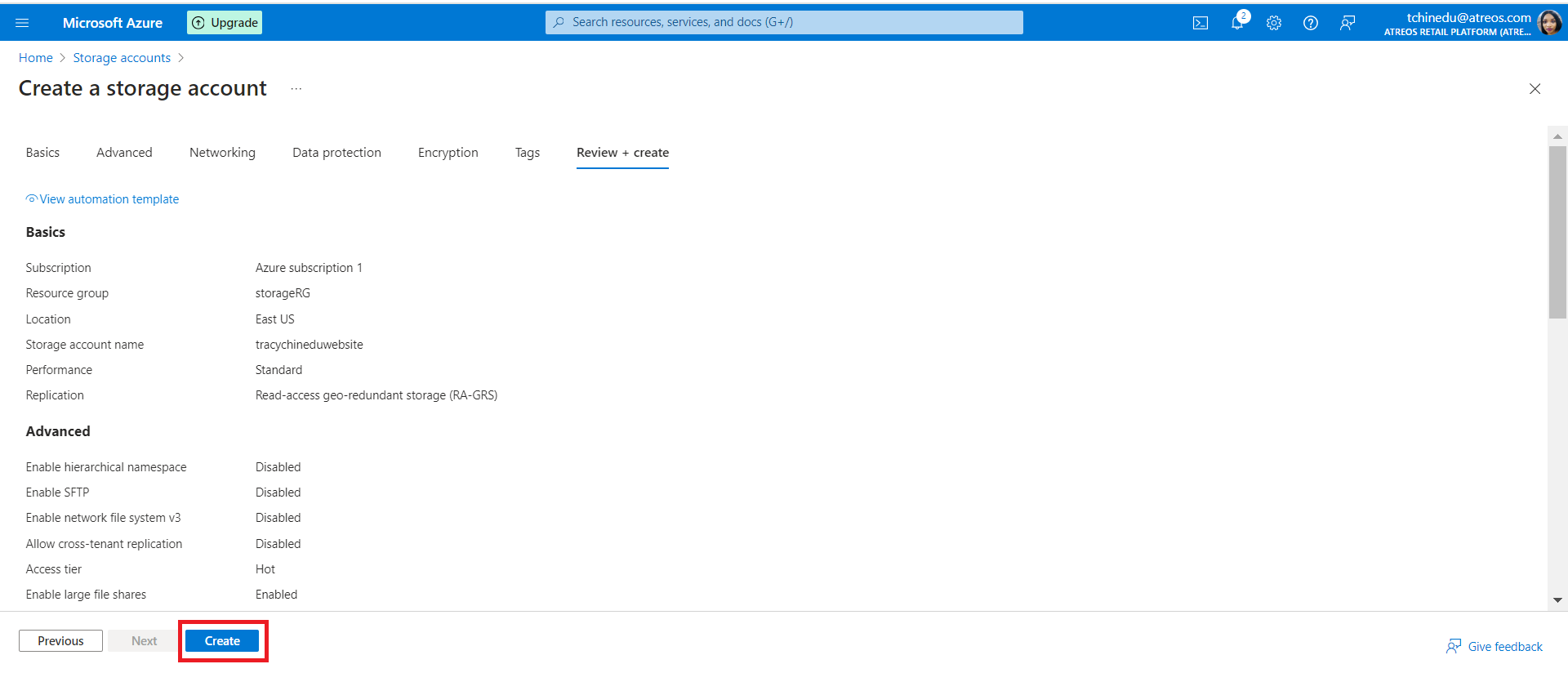Click the vertical scrollbar thumb
The image size is (1568, 673).
click(1557, 232)
